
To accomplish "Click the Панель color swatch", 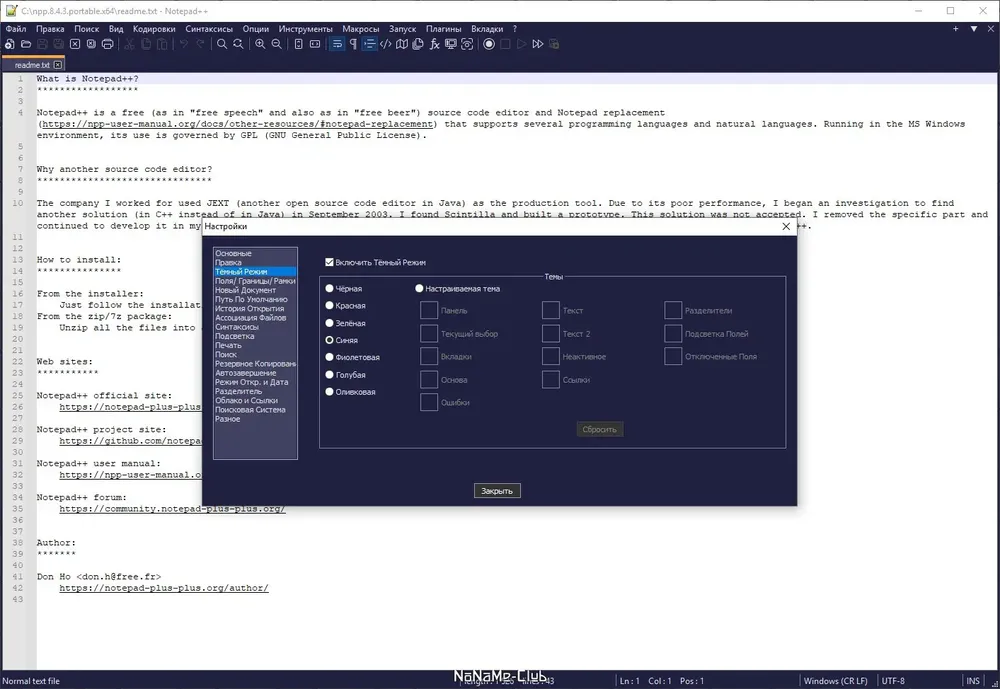I will [429, 311].
